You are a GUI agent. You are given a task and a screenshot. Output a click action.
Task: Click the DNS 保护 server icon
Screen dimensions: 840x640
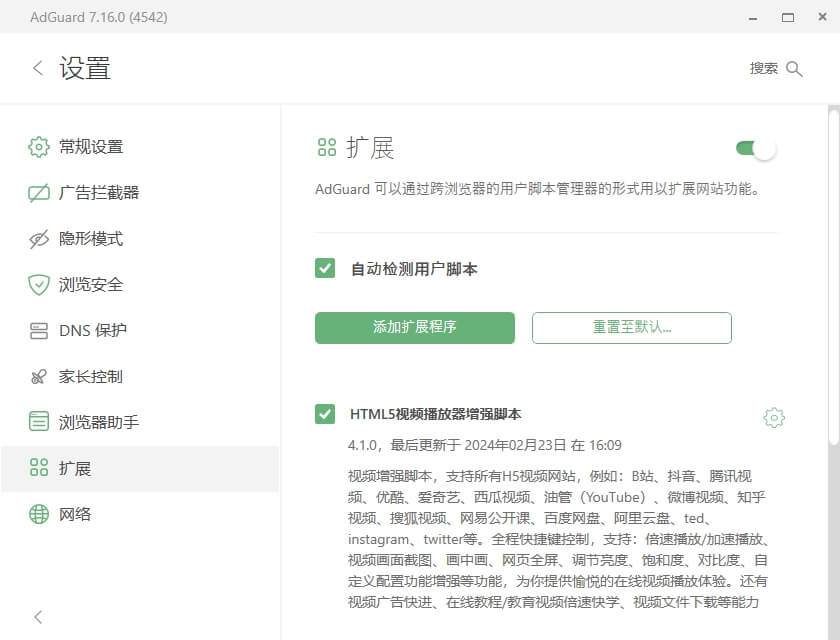pos(39,330)
